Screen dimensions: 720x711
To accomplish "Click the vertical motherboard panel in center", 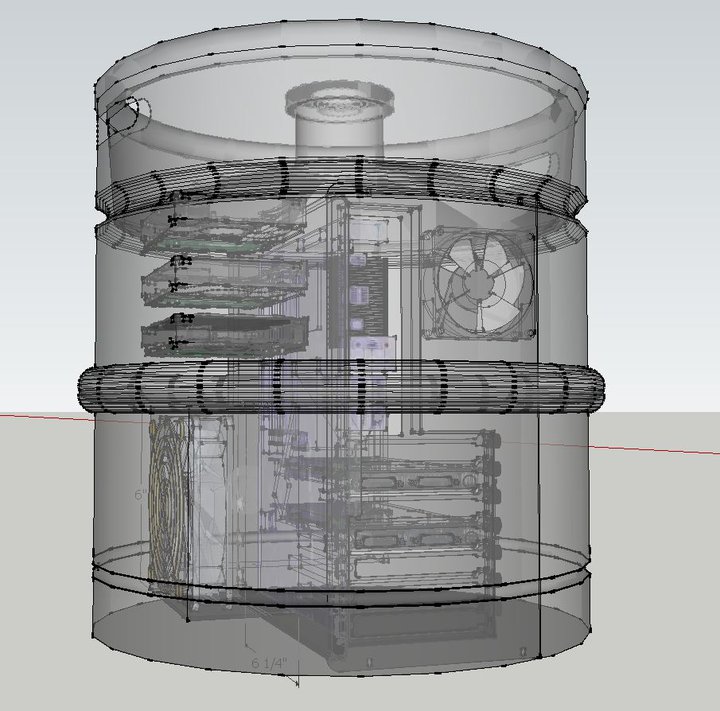I will click(359, 300).
